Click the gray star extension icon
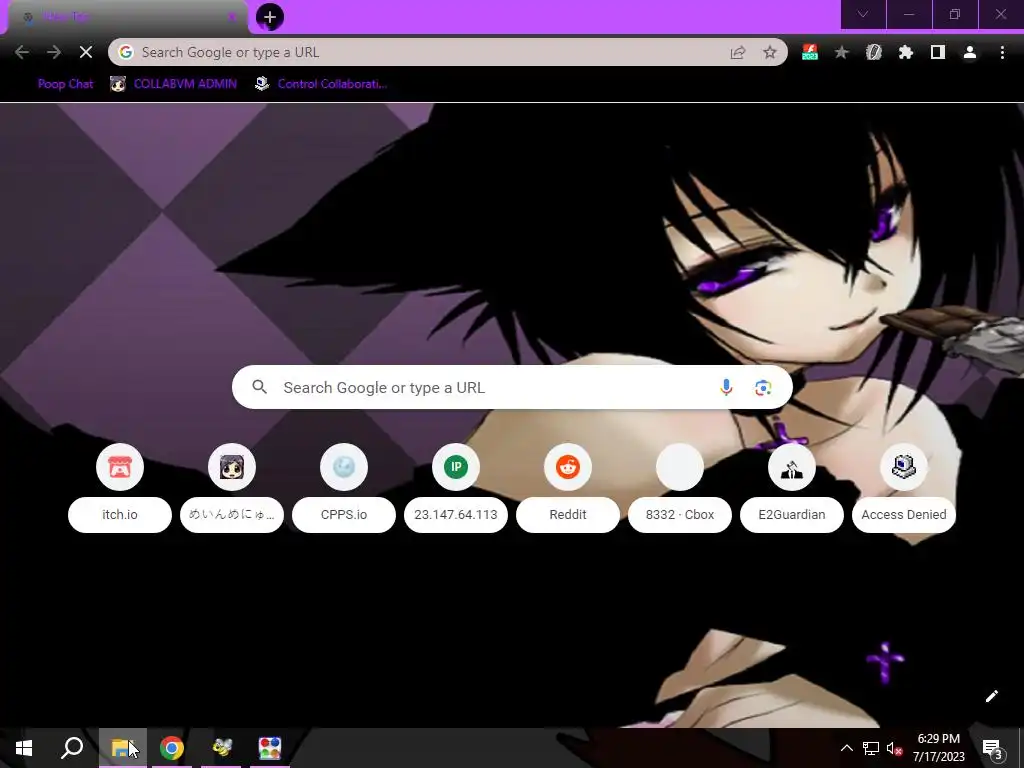Screen dimensions: 1024x768 coord(842,52)
